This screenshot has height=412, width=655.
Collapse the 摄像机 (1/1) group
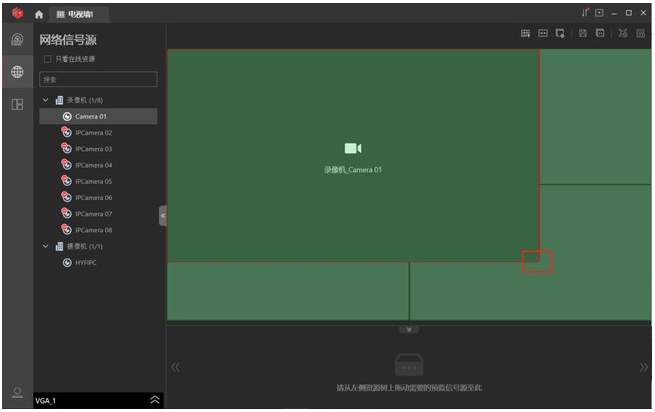[x=46, y=246]
